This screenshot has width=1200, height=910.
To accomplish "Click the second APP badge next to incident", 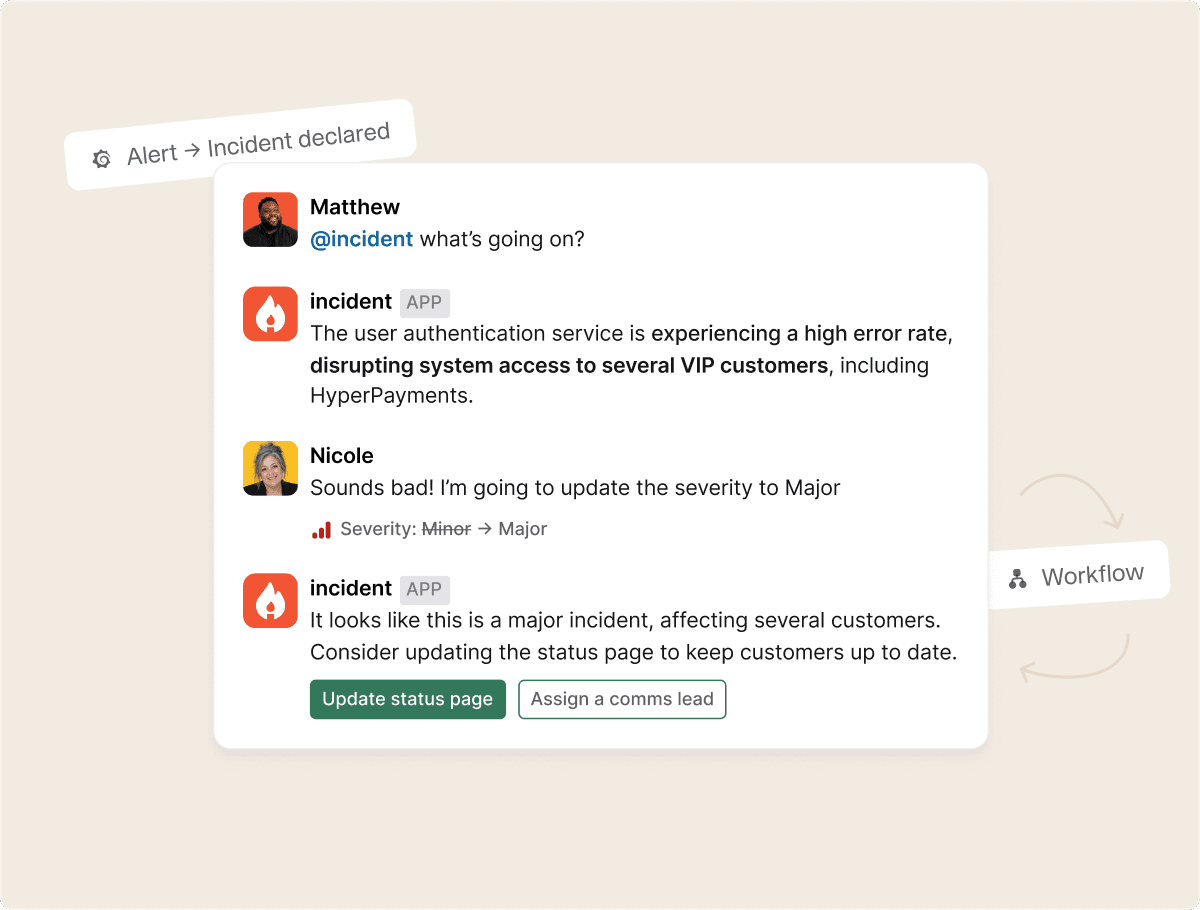I will [x=425, y=589].
